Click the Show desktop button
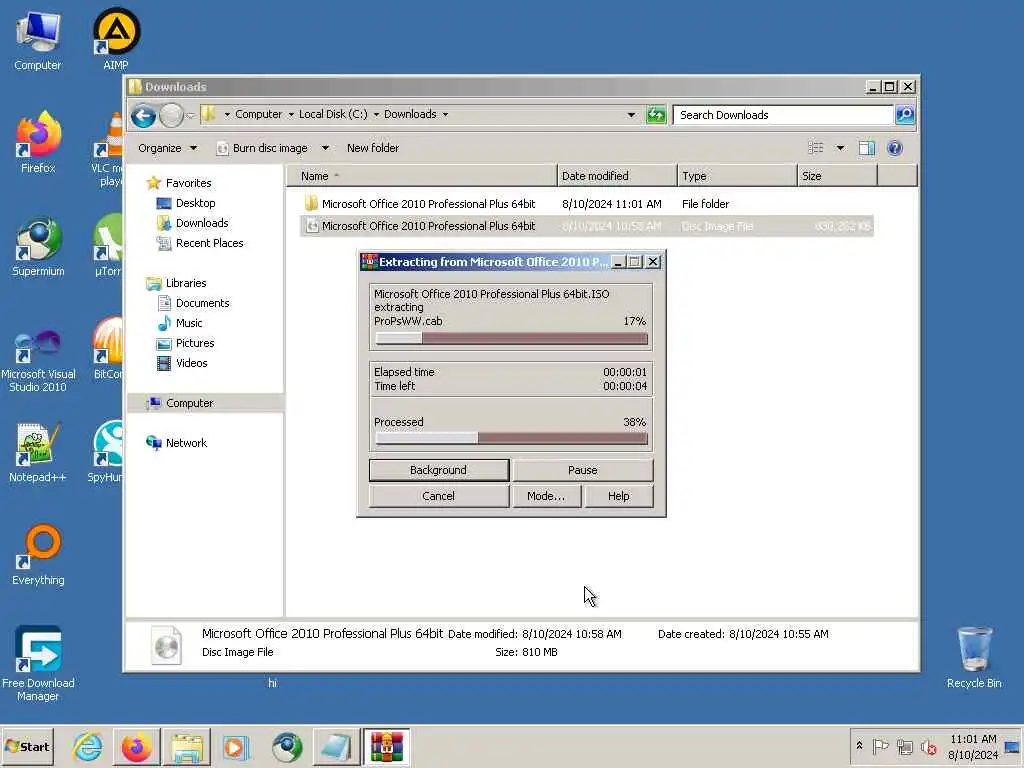 (x=1012, y=746)
